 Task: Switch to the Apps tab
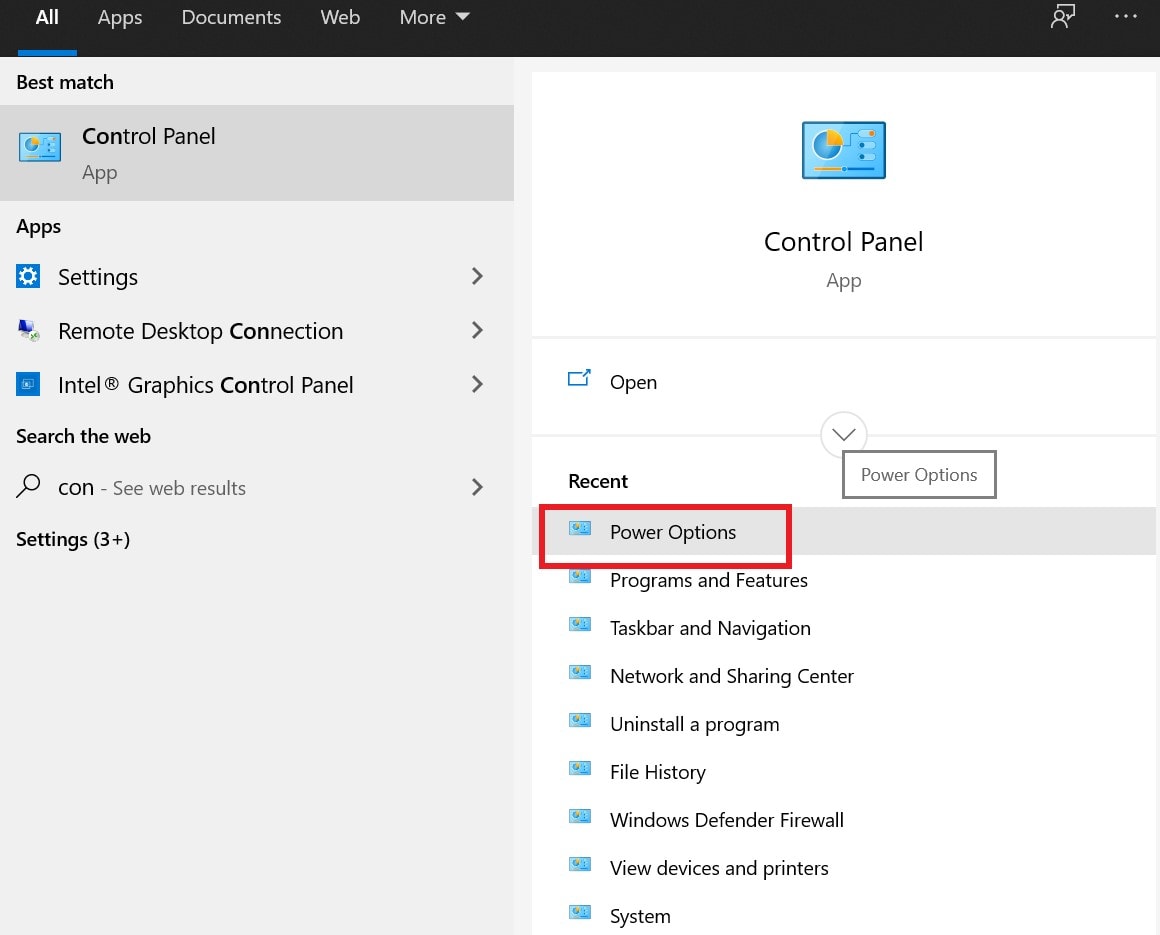pyautogui.click(x=120, y=17)
